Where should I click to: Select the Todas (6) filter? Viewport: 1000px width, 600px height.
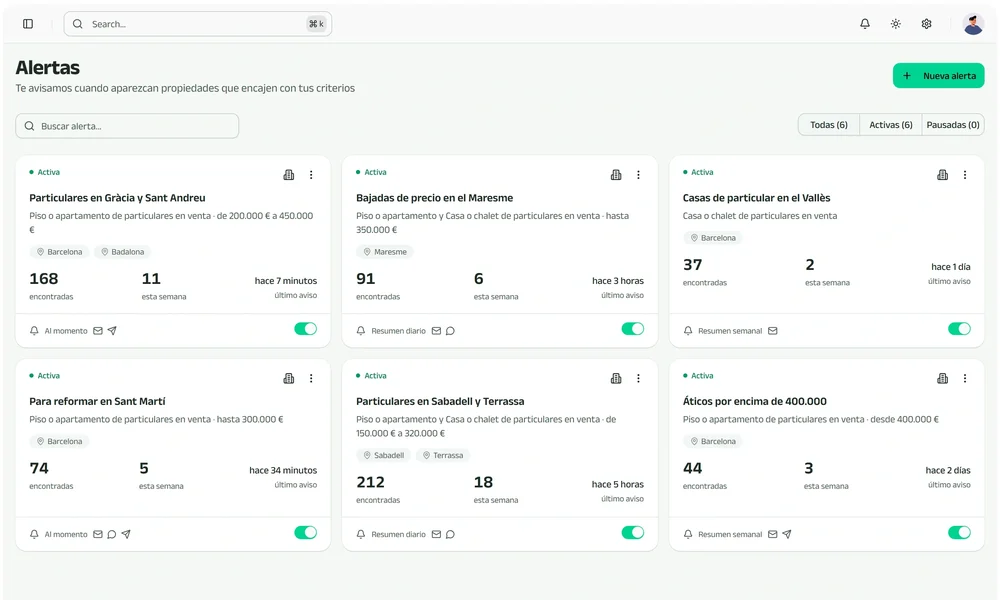coord(828,125)
